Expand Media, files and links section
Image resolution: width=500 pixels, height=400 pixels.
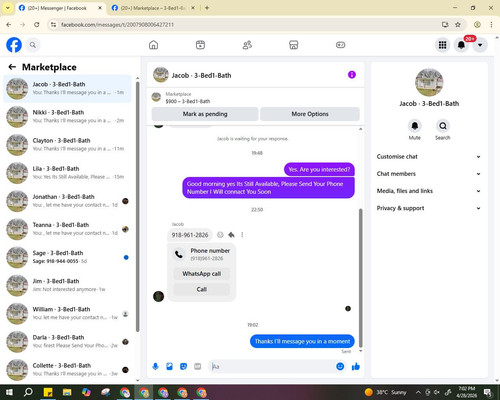coord(429,191)
